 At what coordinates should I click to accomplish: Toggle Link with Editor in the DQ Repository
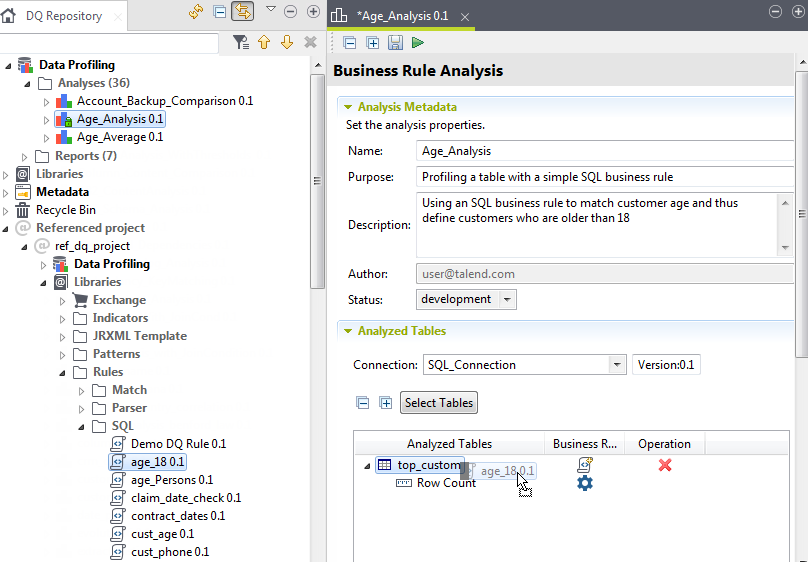(241, 12)
